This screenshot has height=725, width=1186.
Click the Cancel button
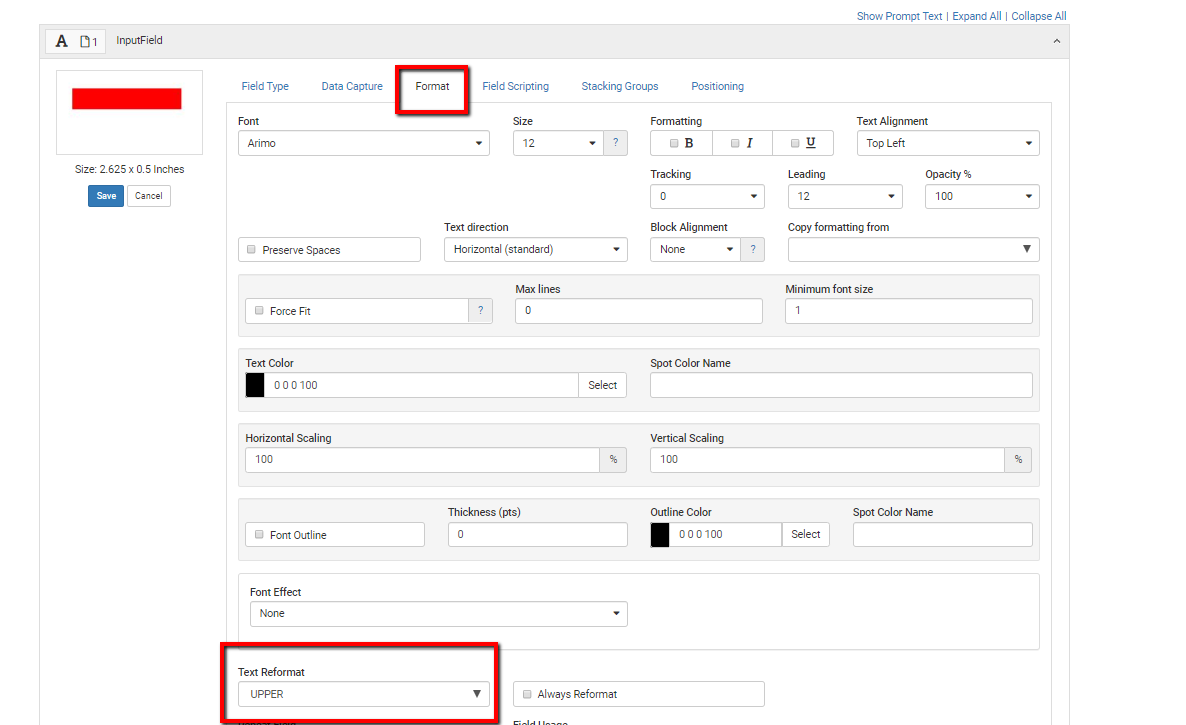(x=148, y=196)
